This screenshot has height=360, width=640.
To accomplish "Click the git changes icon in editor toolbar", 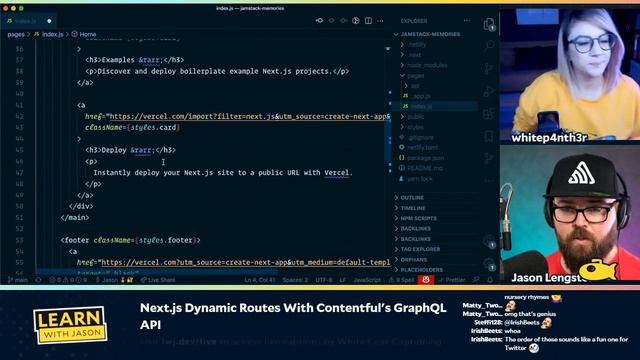I will pos(319,21).
